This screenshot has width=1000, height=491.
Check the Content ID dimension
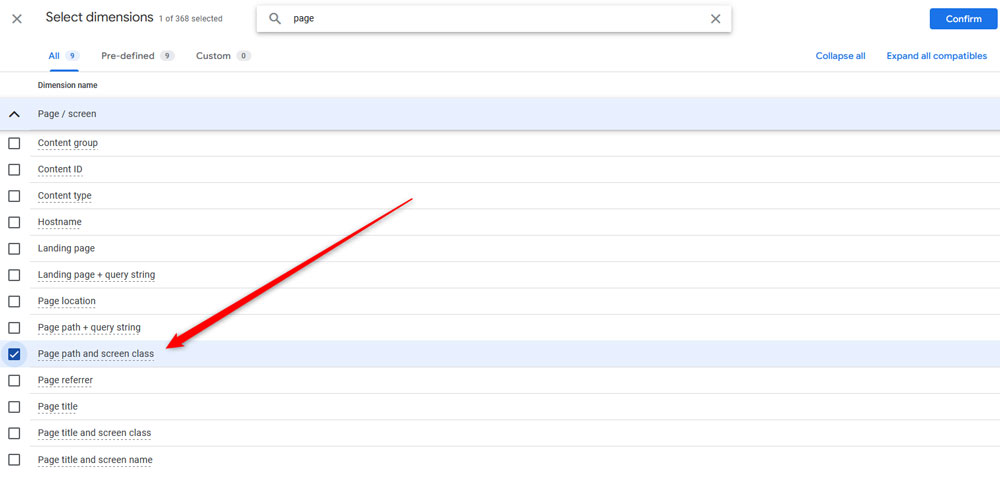[x=14, y=169]
